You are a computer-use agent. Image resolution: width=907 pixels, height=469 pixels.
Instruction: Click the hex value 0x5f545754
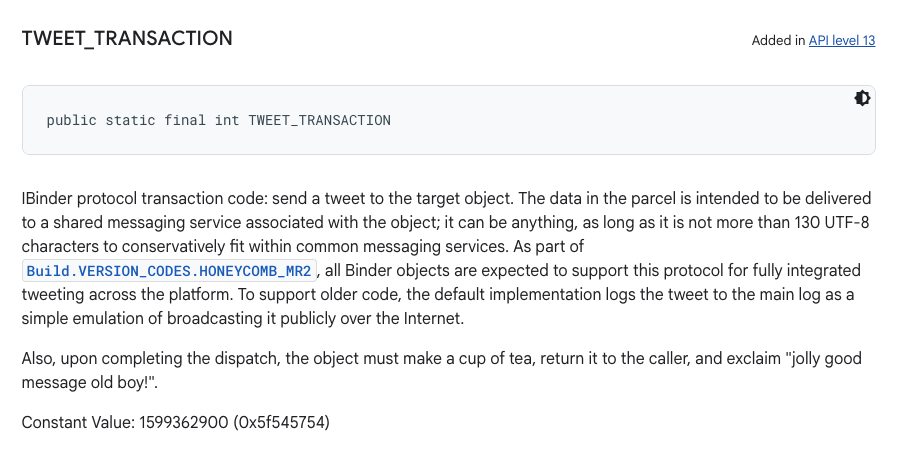pyautogui.click(x=282, y=422)
